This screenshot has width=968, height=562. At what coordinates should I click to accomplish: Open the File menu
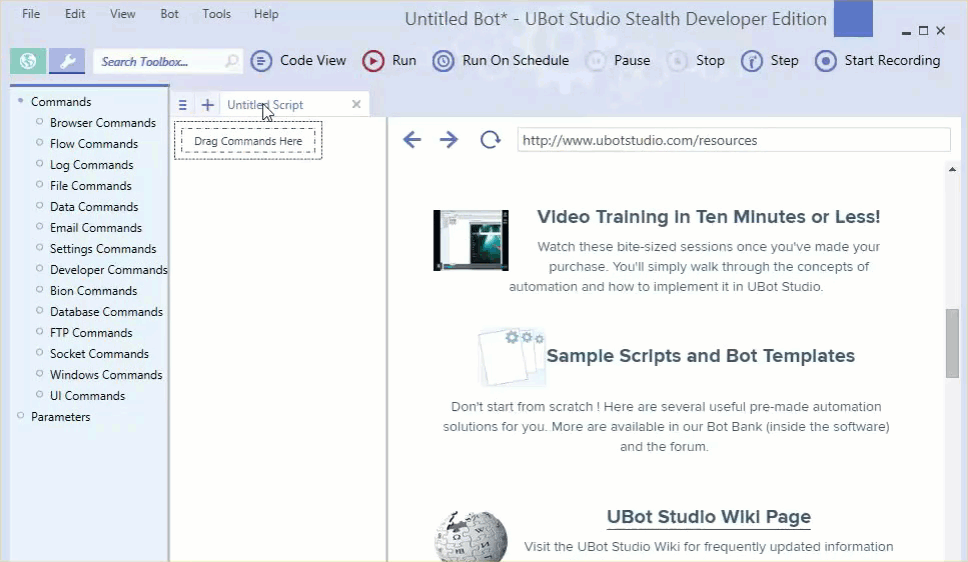(31, 14)
